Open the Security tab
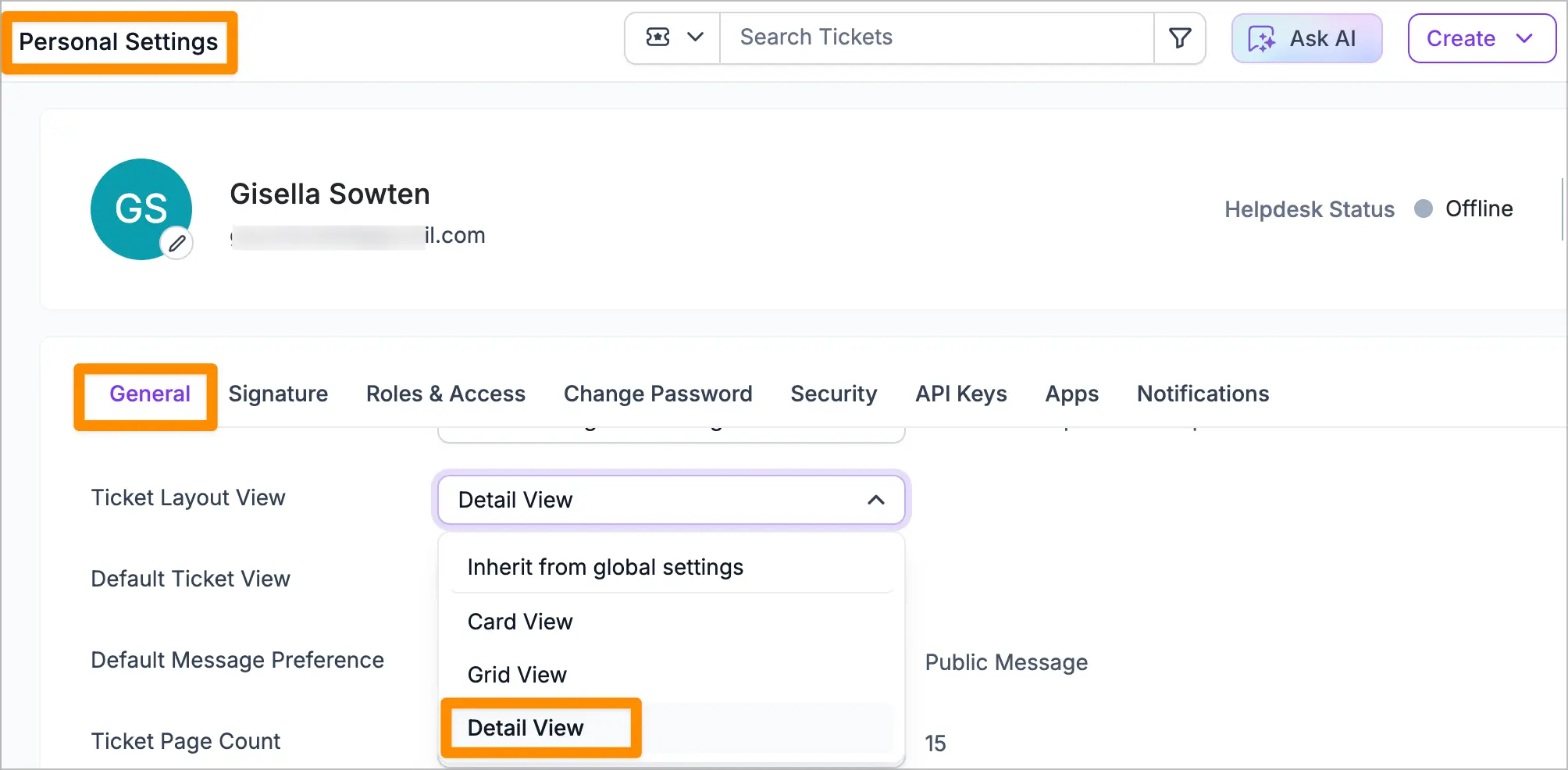This screenshot has height=770, width=1568. click(833, 394)
